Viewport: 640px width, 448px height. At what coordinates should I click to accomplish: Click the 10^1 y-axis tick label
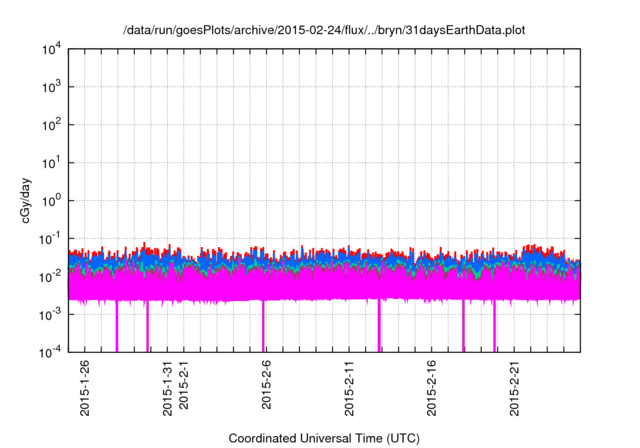point(51,163)
